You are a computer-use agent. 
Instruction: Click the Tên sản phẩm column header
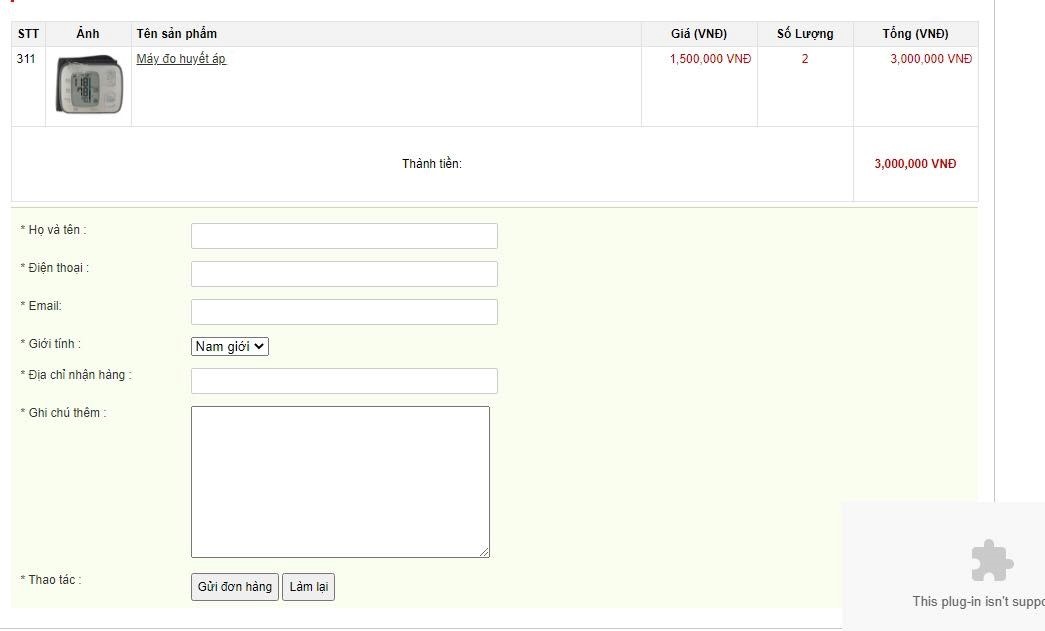click(177, 34)
